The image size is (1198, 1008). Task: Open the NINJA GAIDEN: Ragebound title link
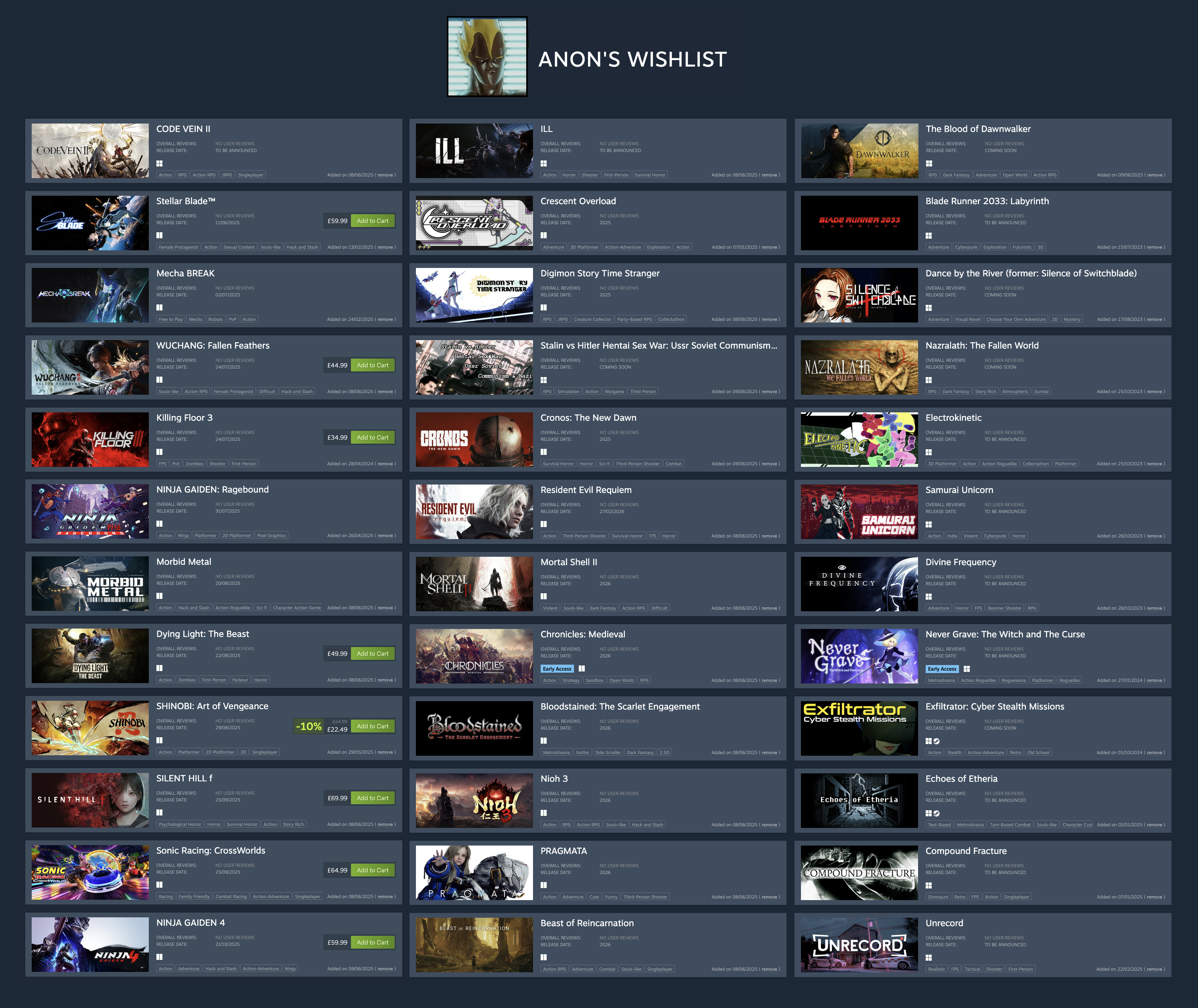[x=213, y=490]
